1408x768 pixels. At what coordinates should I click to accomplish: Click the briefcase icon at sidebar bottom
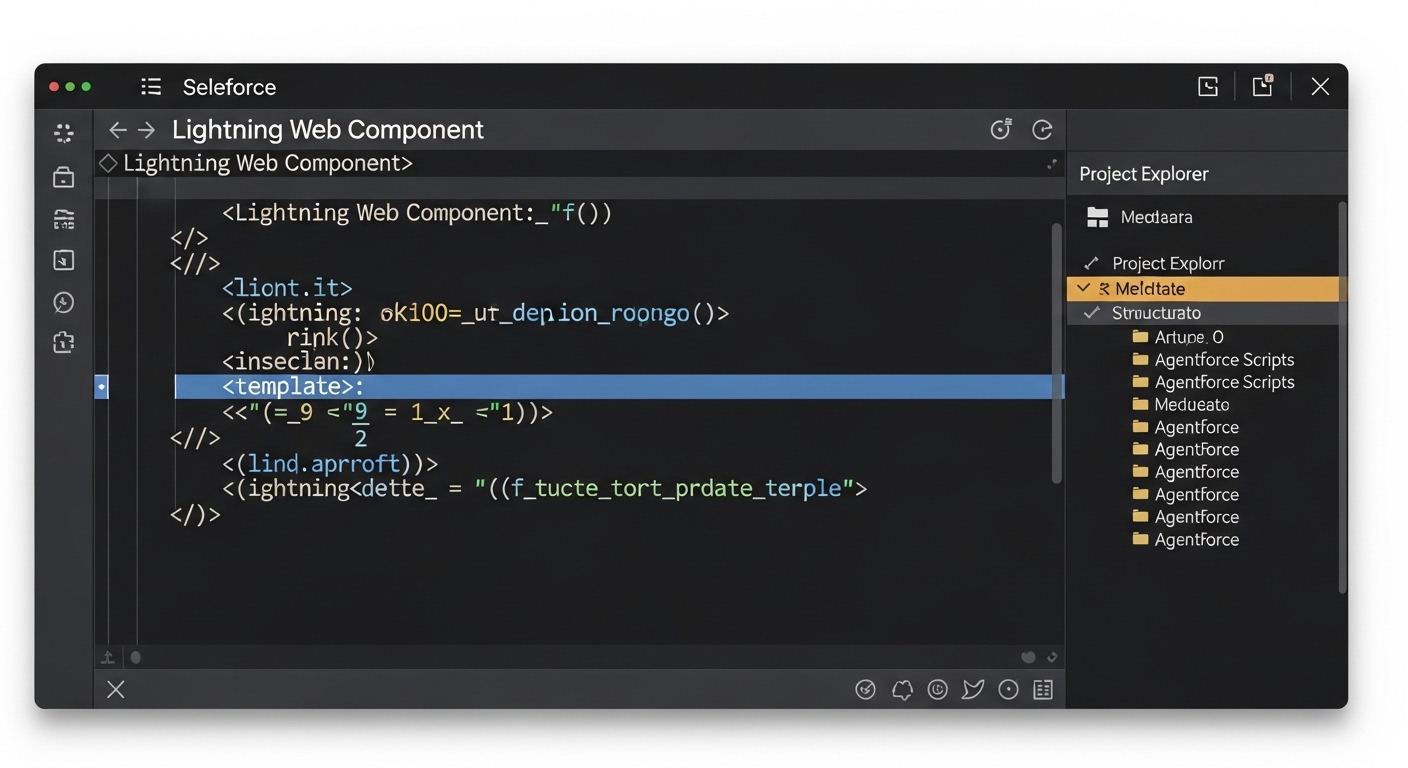pos(63,342)
